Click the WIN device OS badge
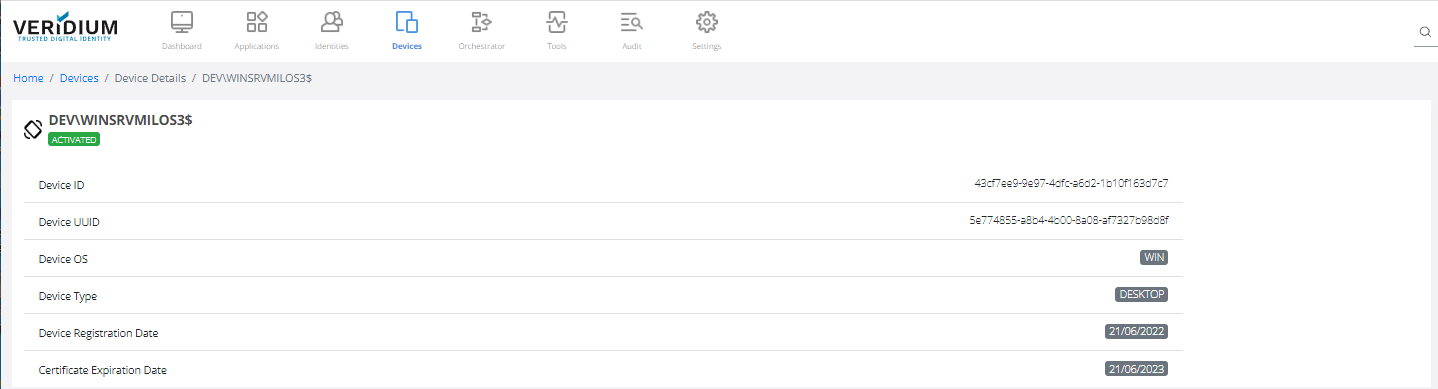This screenshot has width=1438, height=389. click(1155, 258)
